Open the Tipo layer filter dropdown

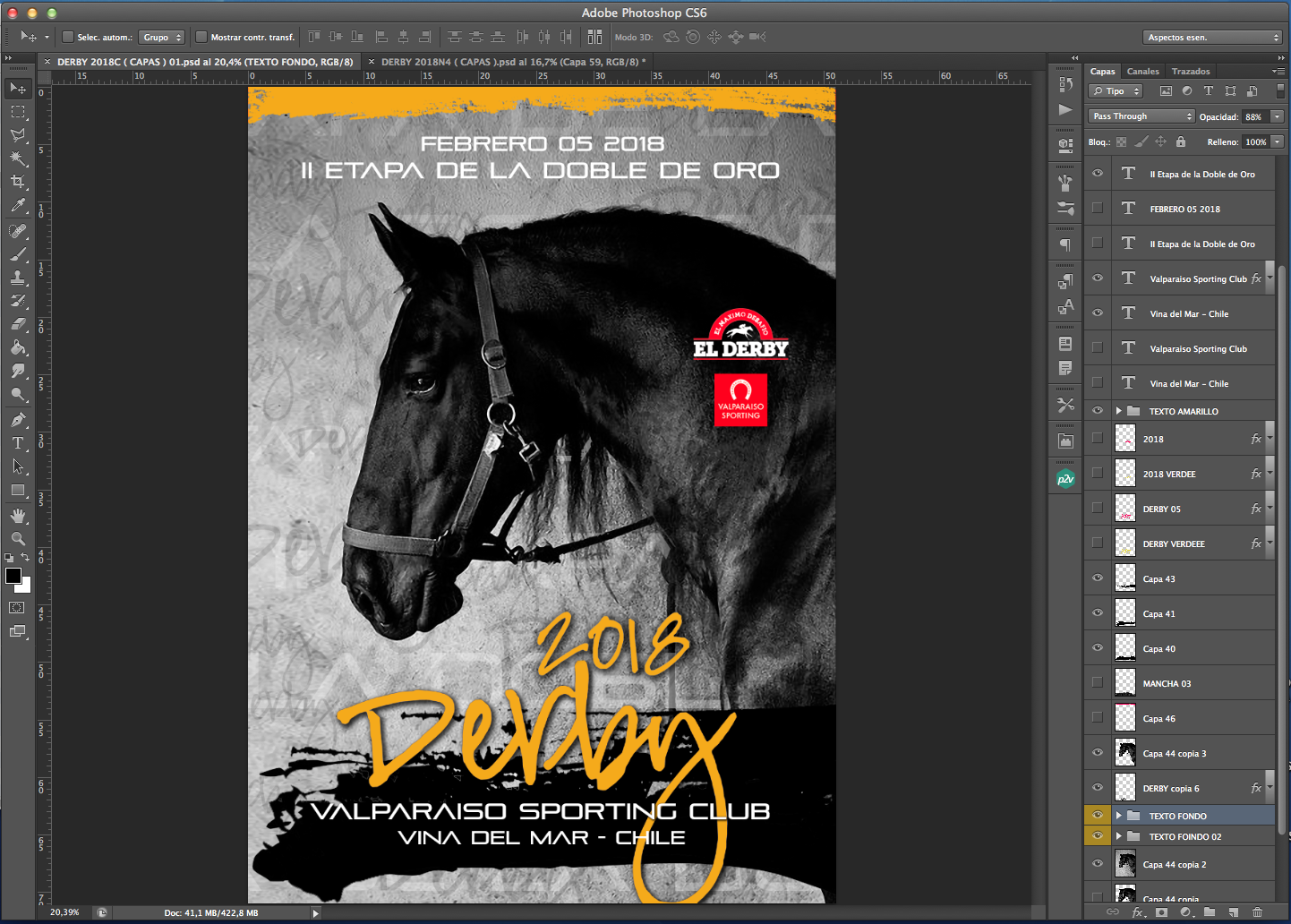point(1116,91)
